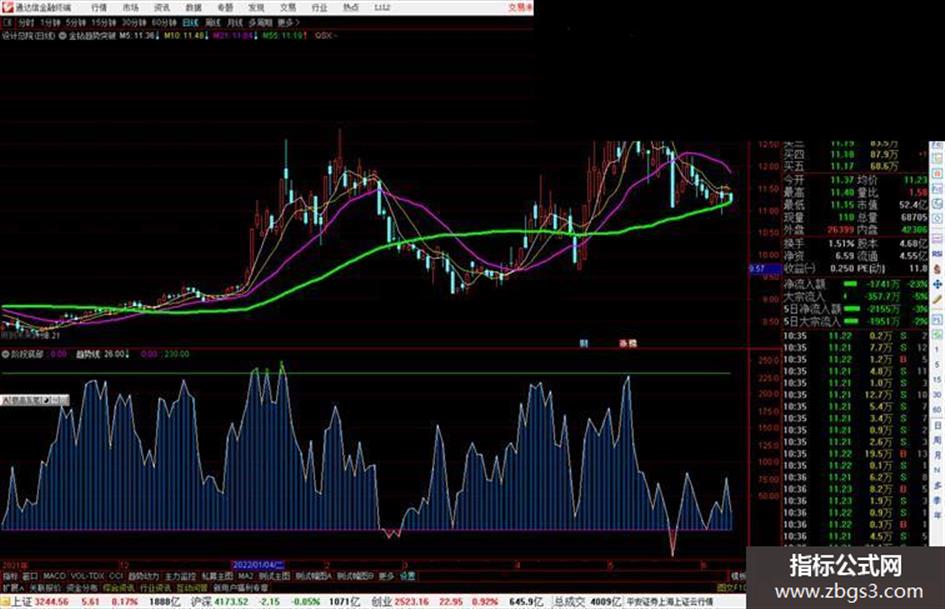Image resolution: width=945 pixels, height=609 pixels.
Task: Open the 市场 menu
Action: (130, 8)
